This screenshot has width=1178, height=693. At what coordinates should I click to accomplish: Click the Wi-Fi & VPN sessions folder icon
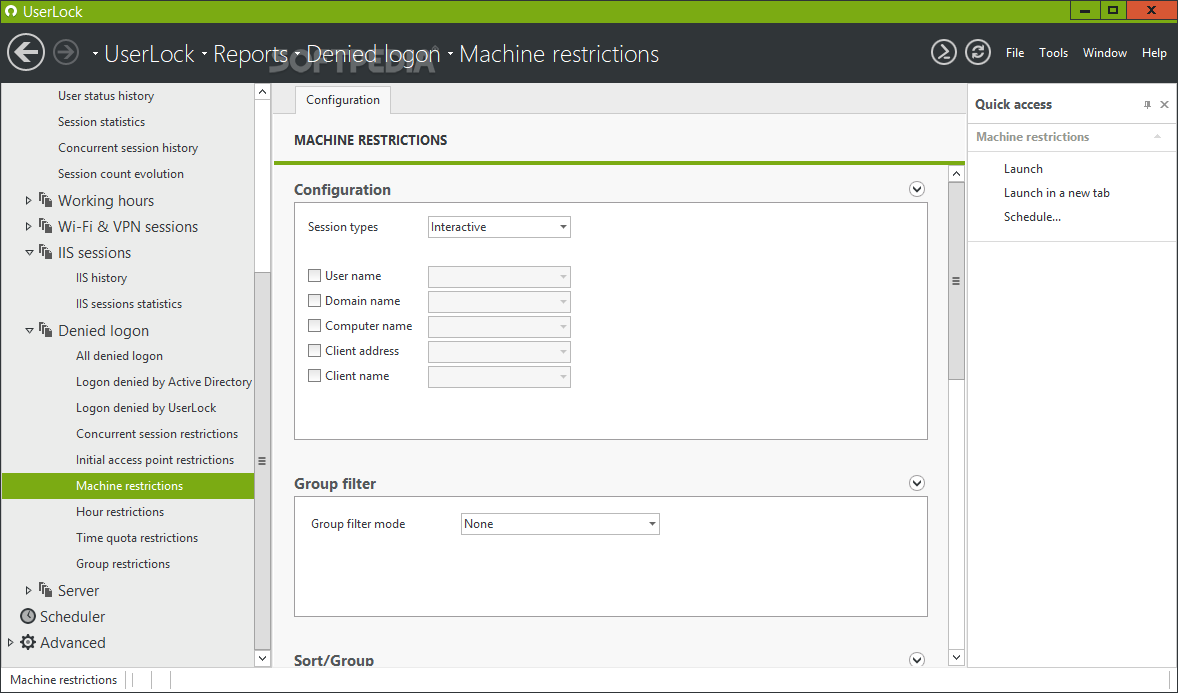coord(46,225)
